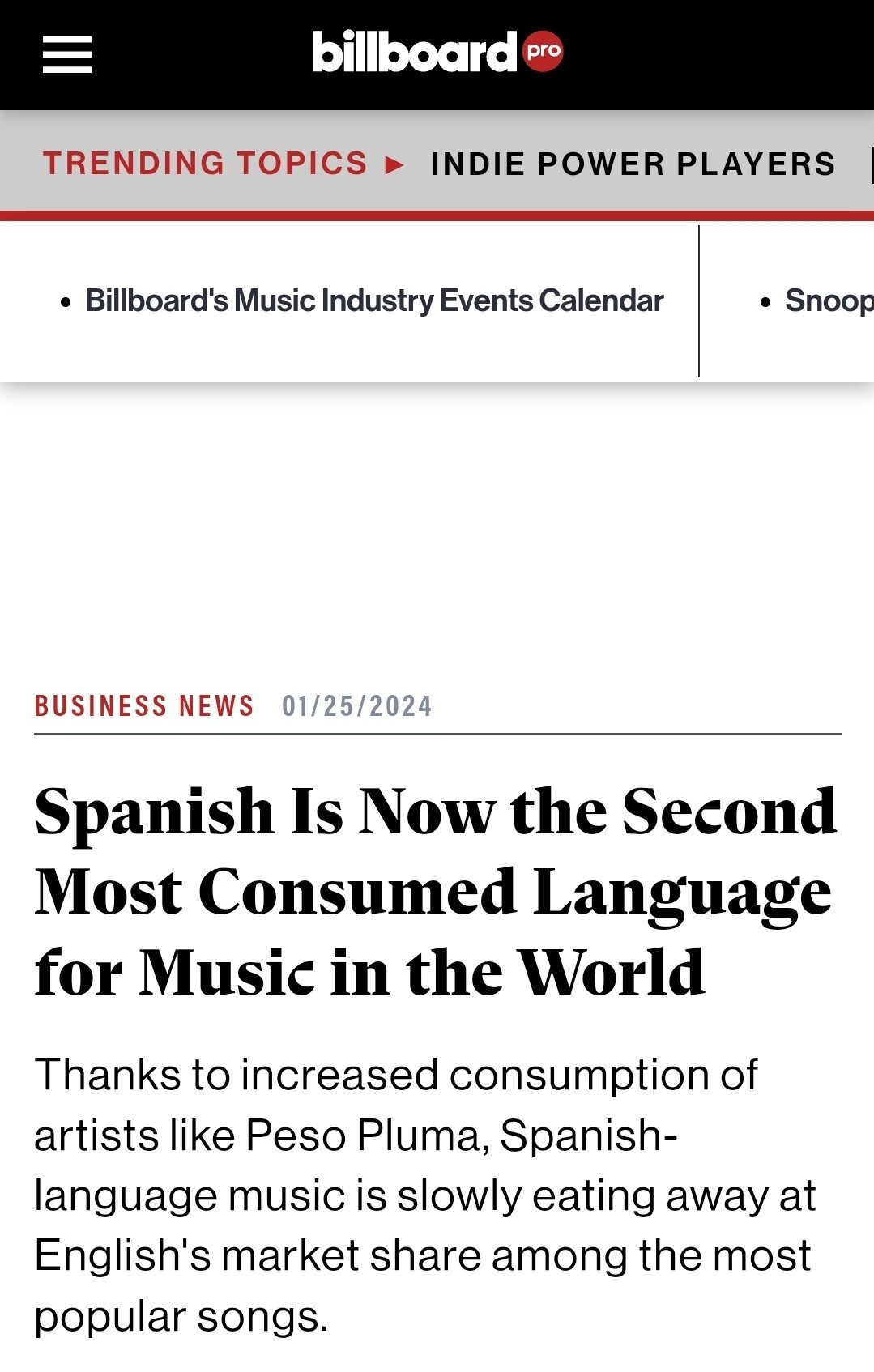874x1372 pixels.
Task: Click the horizontal rule below Business News
Action: 437,734
